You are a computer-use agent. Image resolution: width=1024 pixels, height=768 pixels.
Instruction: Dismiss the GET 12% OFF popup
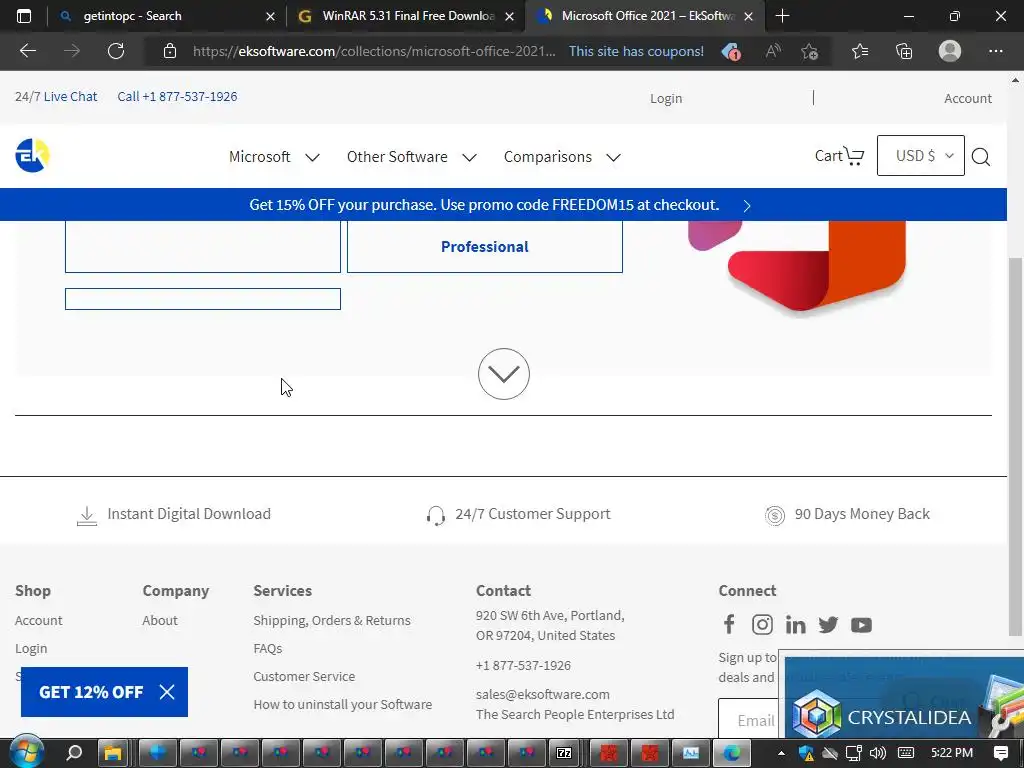[x=167, y=692]
